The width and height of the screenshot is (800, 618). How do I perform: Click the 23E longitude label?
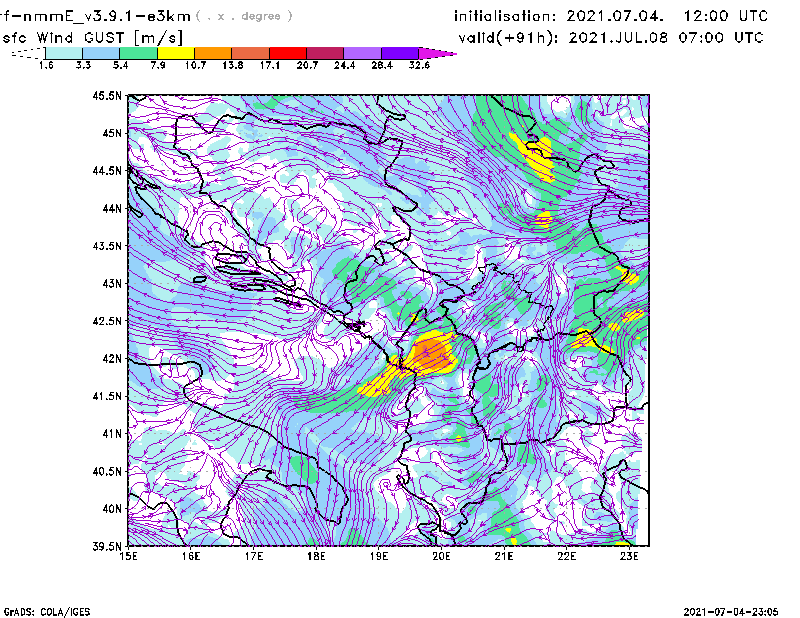click(629, 556)
